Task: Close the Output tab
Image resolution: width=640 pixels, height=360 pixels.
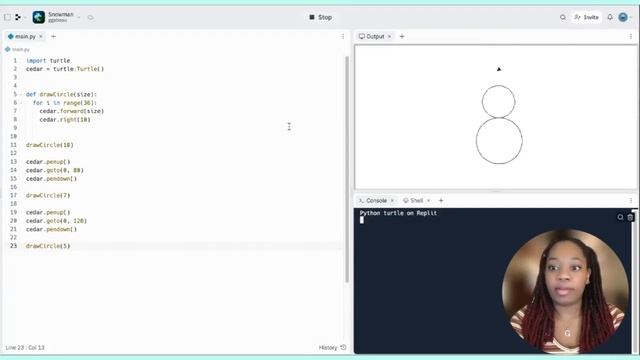Action: 389,36
